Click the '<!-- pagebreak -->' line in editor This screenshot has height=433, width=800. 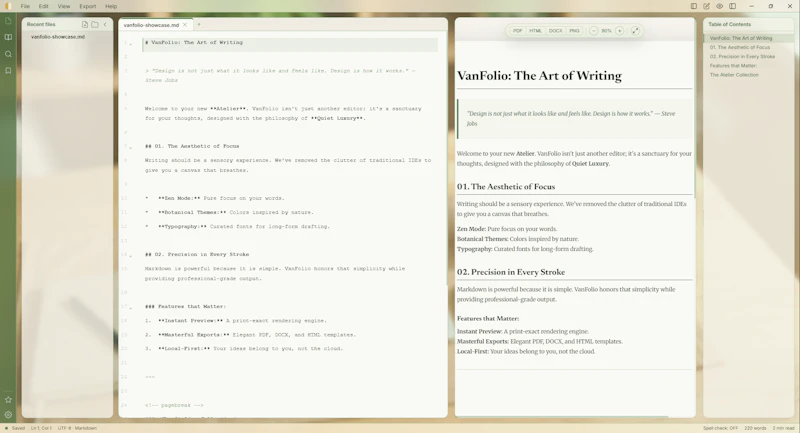pos(174,405)
